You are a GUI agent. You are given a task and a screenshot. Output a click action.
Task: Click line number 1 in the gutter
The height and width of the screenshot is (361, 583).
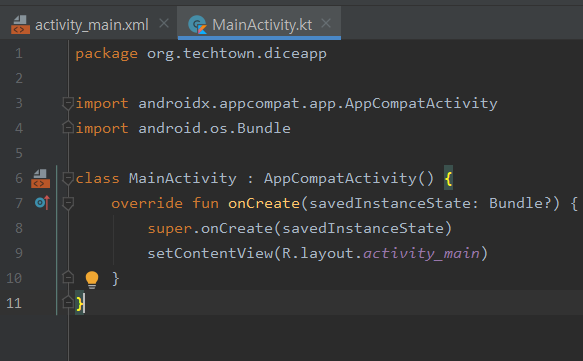pyautogui.click(x=19, y=54)
